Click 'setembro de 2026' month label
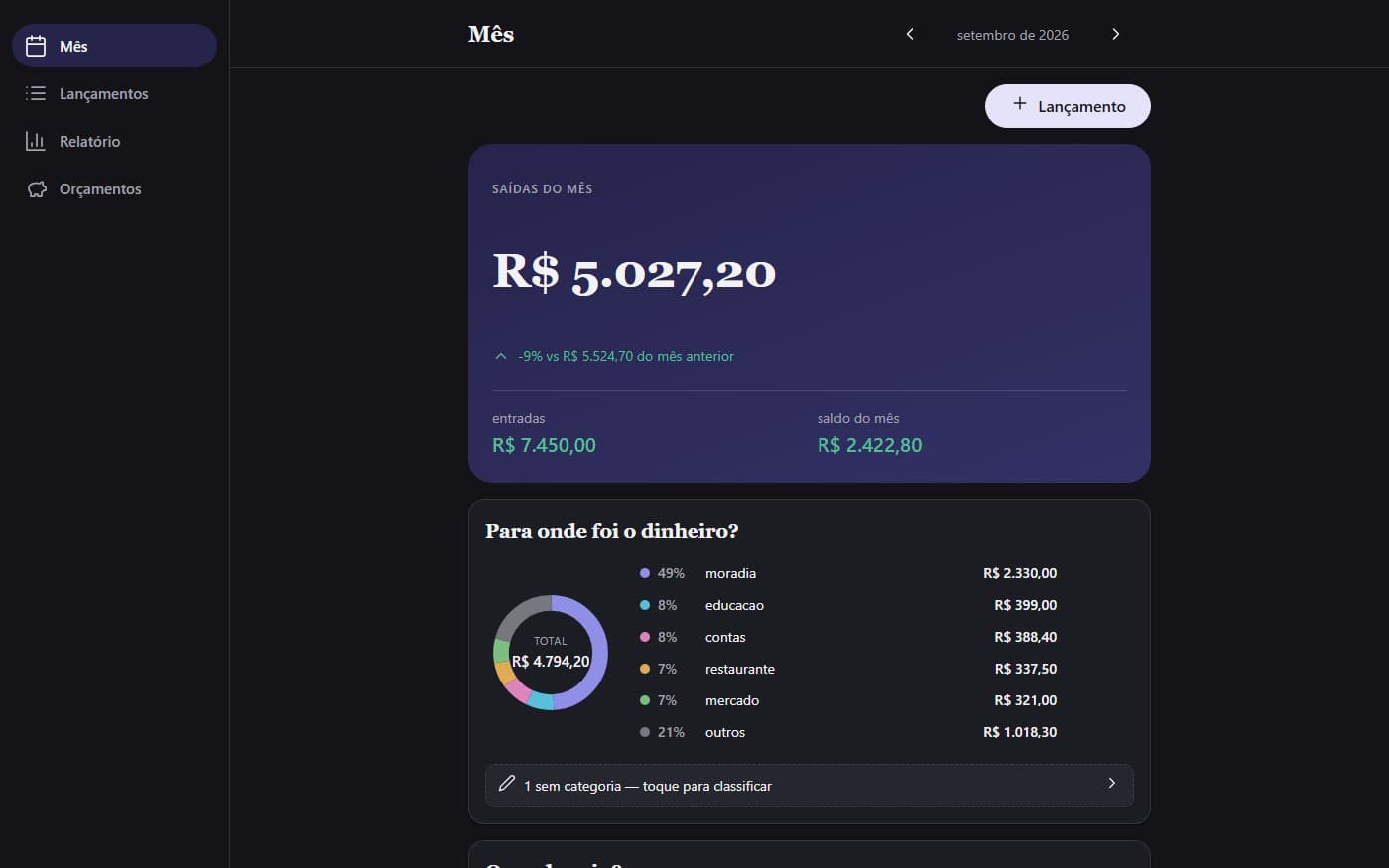The height and width of the screenshot is (868, 1389). (x=1013, y=35)
